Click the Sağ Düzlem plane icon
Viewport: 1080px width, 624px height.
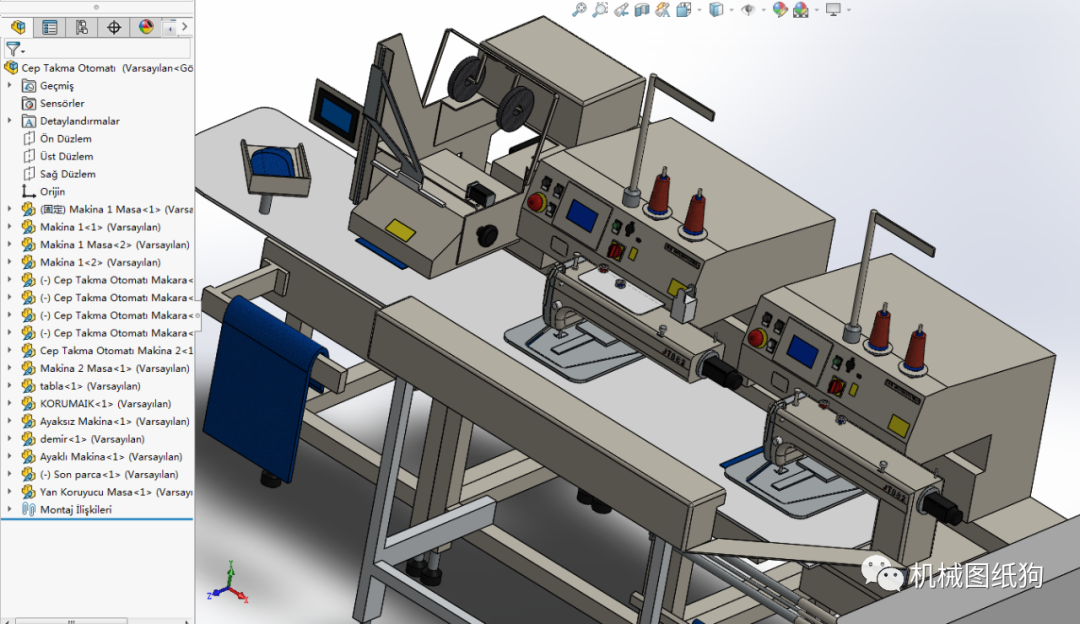point(28,174)
